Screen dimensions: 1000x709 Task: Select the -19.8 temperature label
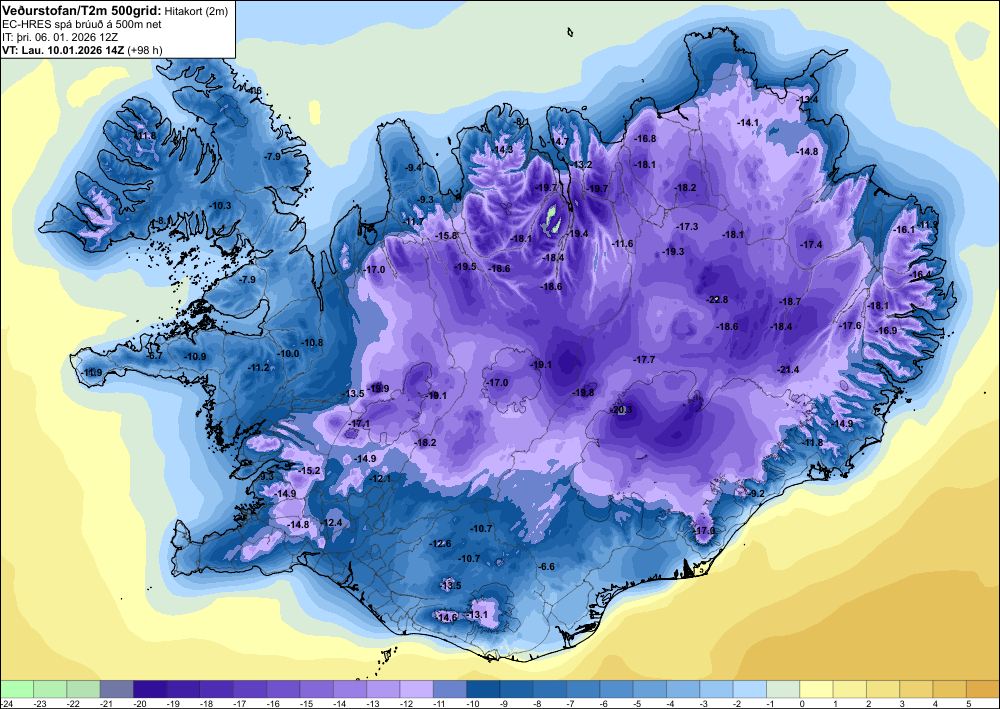point(583,392)
